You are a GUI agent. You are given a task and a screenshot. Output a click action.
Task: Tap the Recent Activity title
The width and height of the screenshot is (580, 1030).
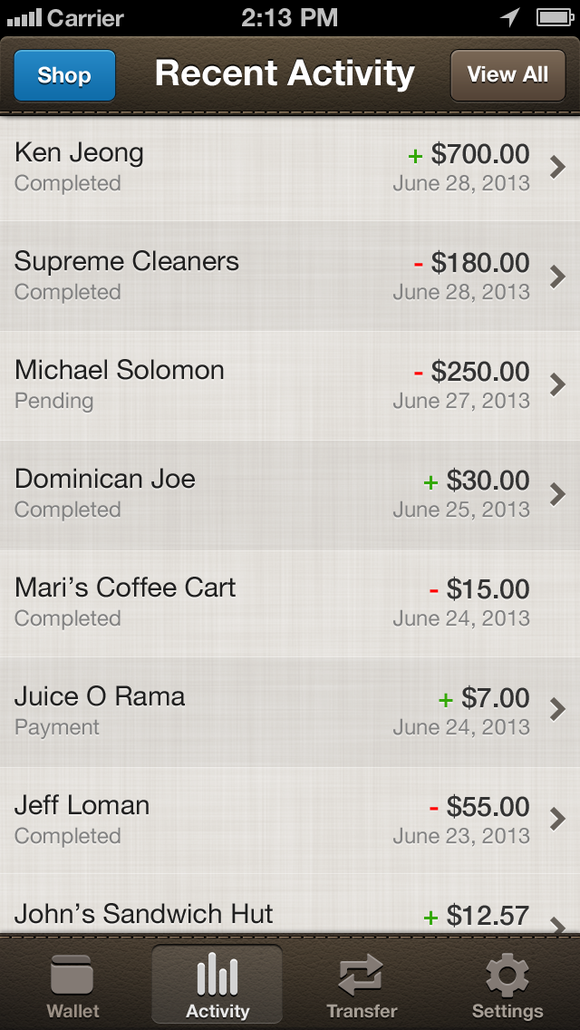(284, 74)
